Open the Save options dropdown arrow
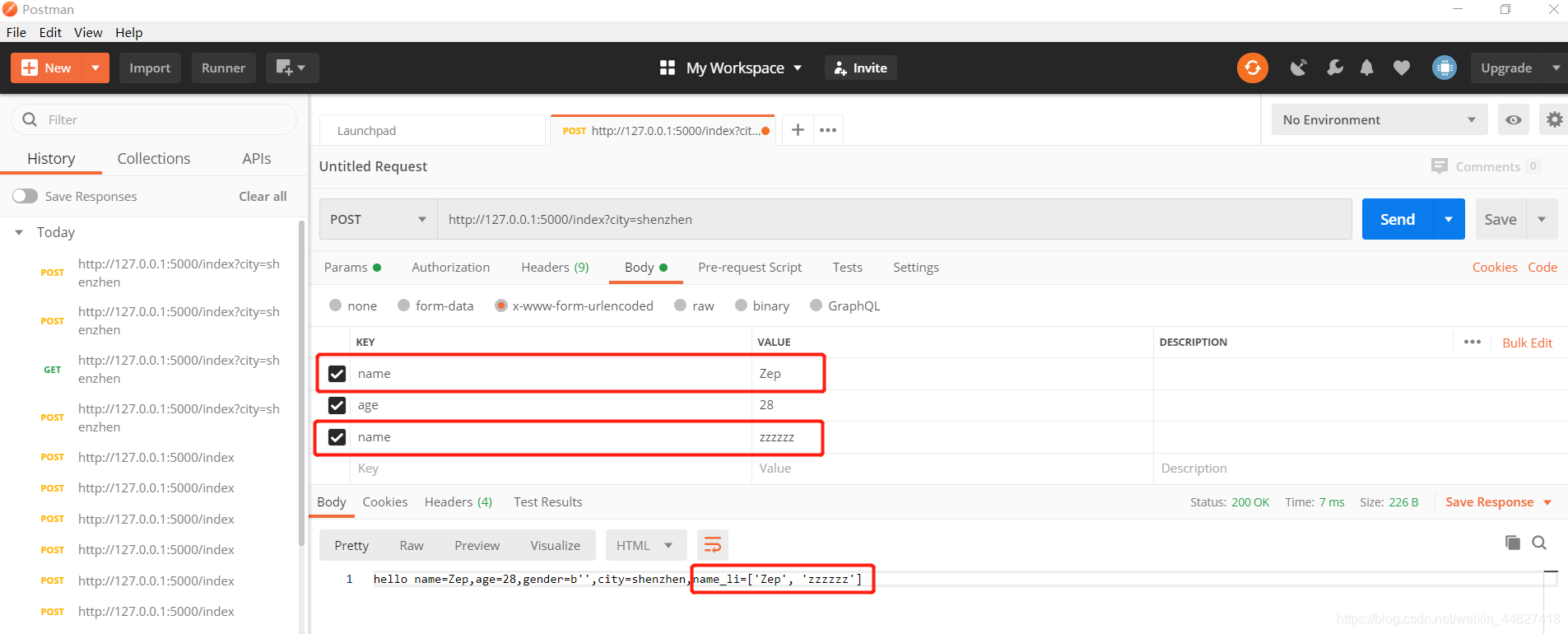 pos(1542,219)
